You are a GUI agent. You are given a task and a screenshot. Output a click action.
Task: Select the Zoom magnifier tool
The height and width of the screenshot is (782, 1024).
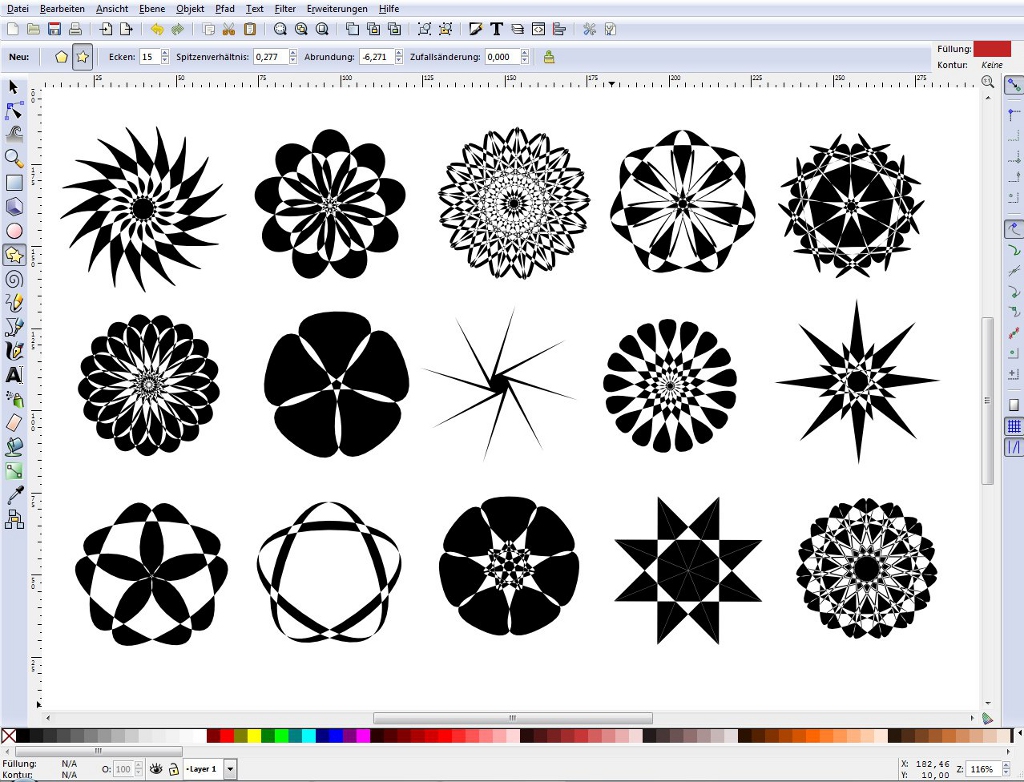click(14, 158)
